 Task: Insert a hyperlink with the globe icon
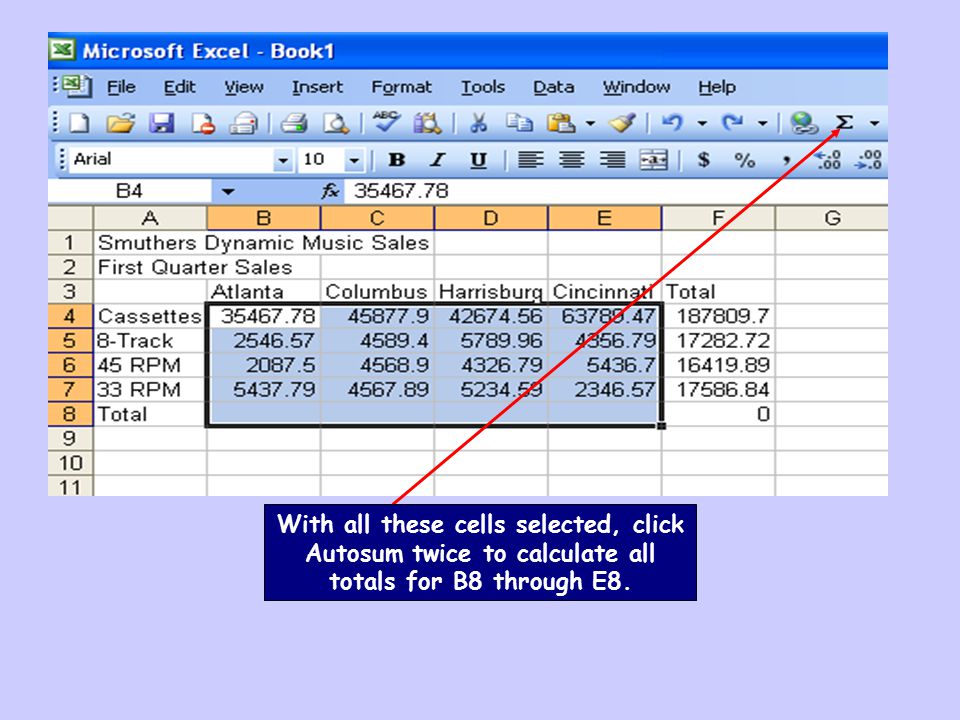804,123
